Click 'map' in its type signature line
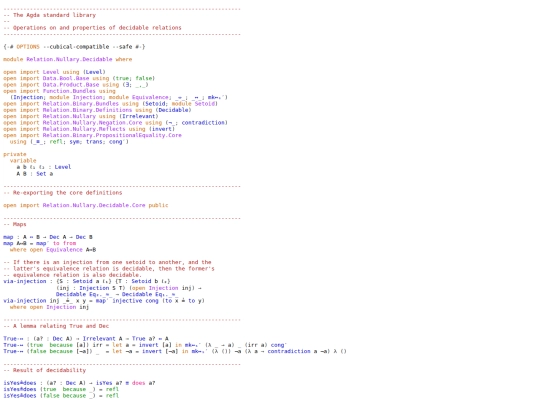540x405 pixels. tap(8, 237)
